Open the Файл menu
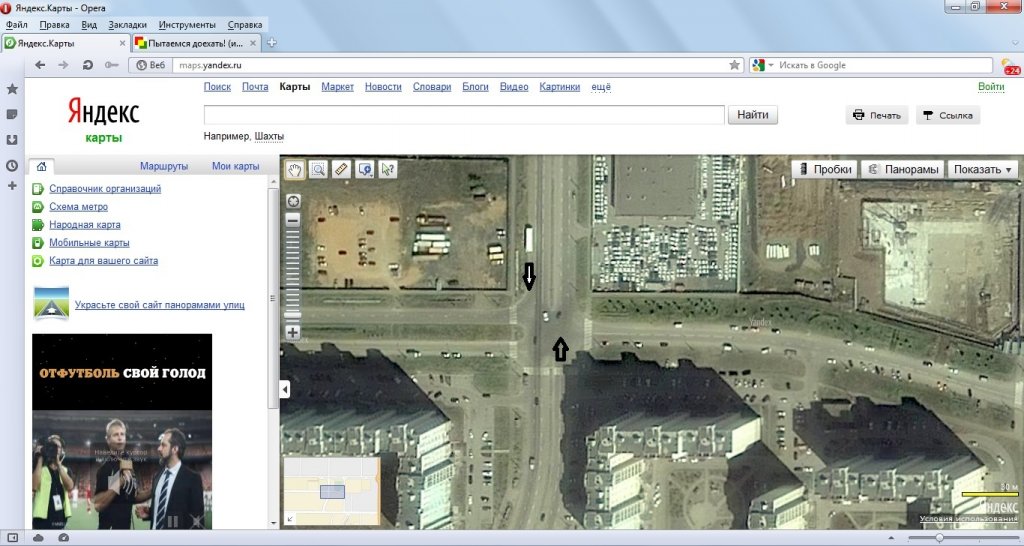1024x546 pixels. 16,25
